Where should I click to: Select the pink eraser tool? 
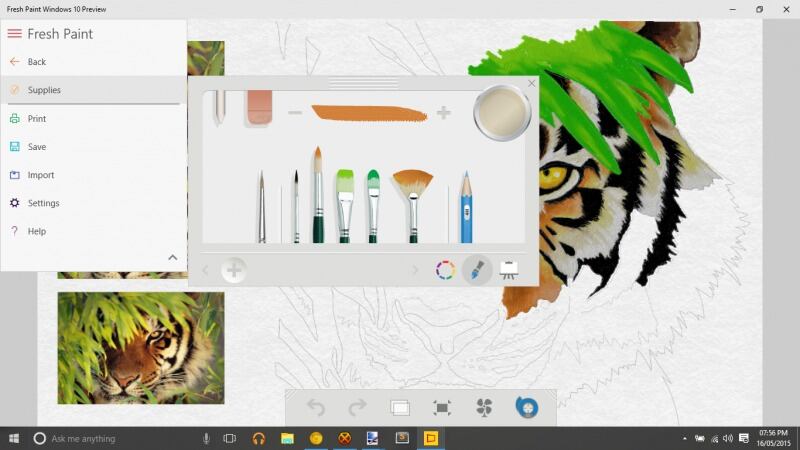click(x=259, y=107)
